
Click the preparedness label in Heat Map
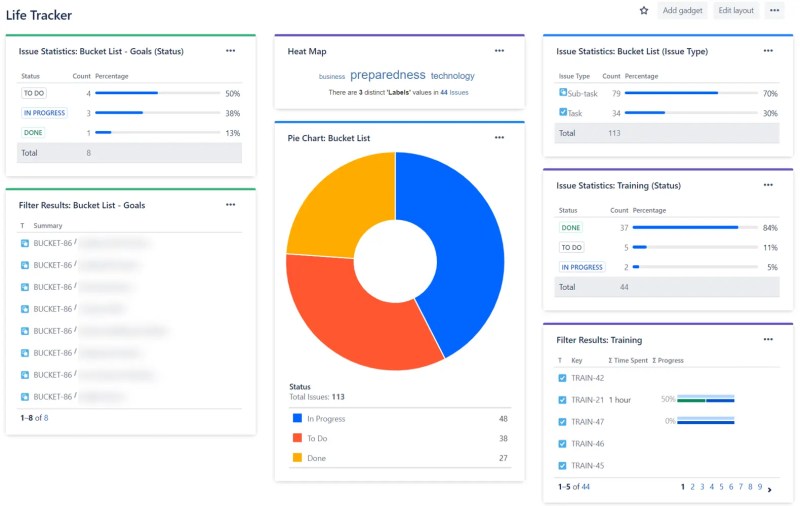(x=388, y=75)
